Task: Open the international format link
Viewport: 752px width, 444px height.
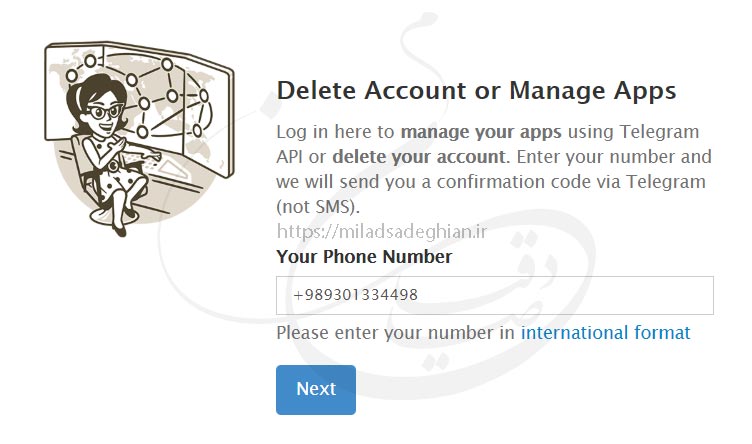Action: [605, 332]
